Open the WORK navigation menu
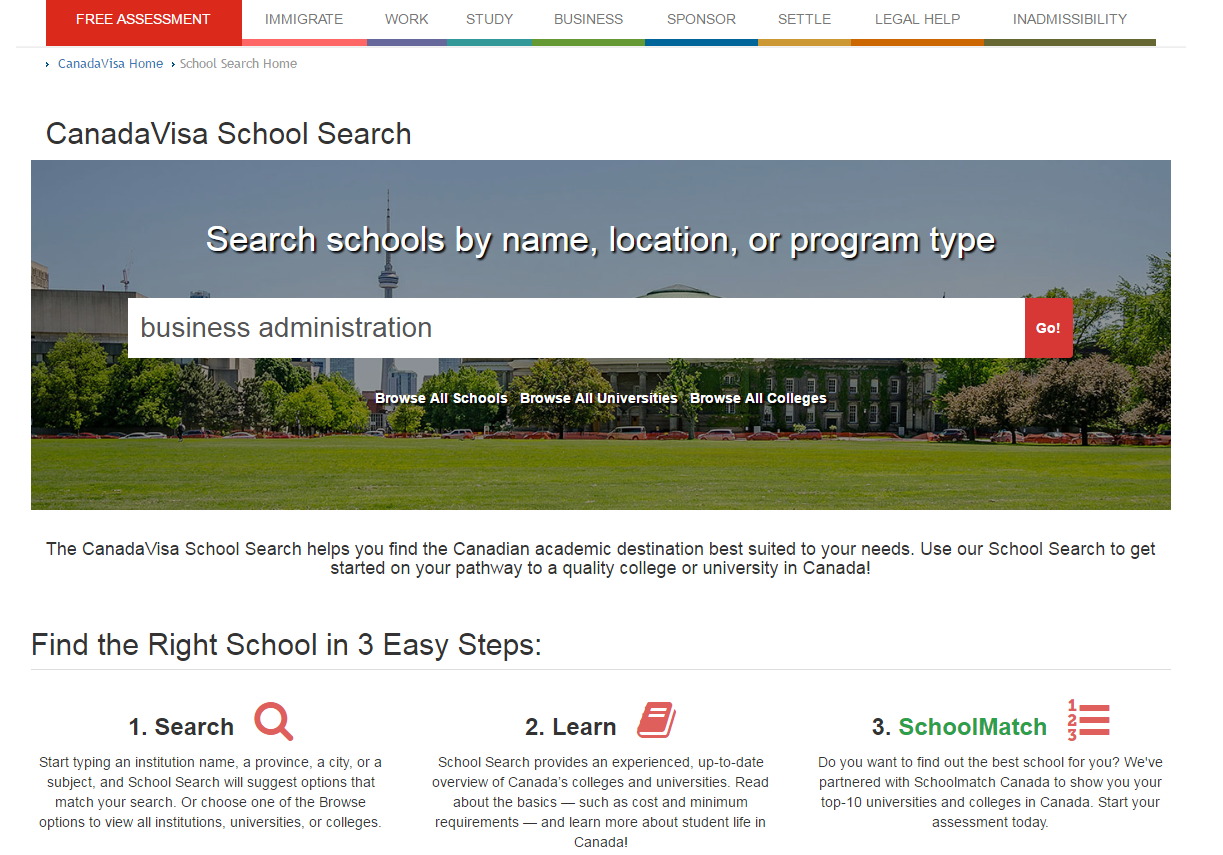Image resolution: width=1223 pixels, height=855 pixels. (x=406, y=18)
